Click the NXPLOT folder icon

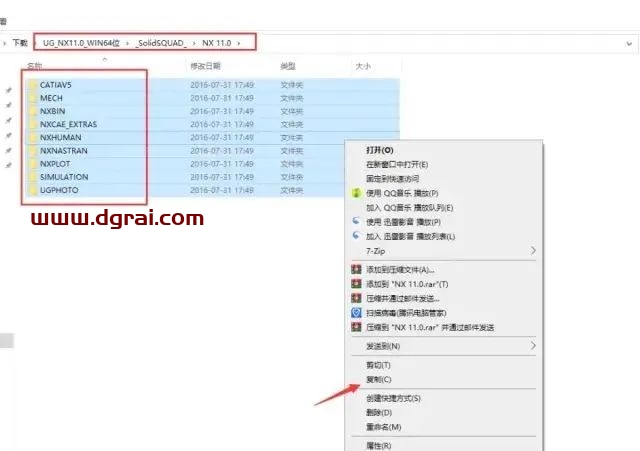click(33, 164)
